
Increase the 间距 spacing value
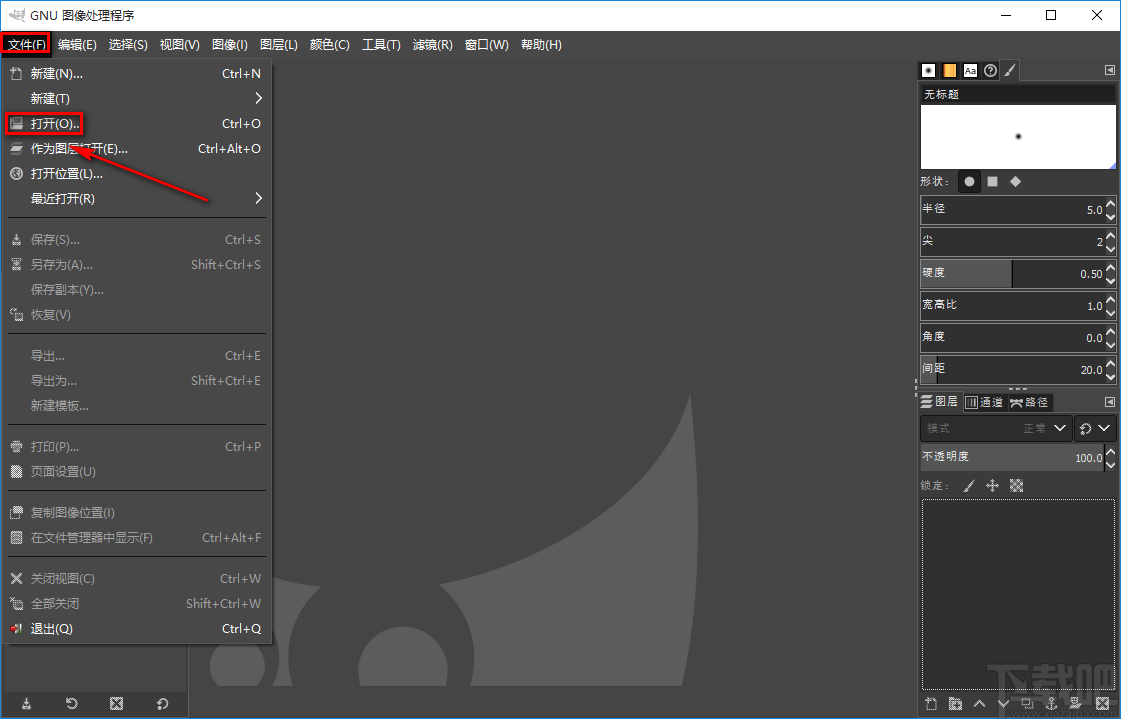(1110, 365)
